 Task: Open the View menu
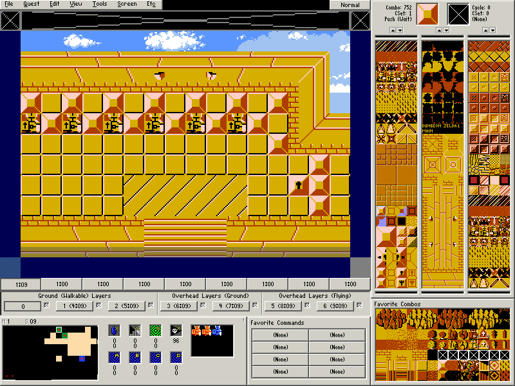76,4
